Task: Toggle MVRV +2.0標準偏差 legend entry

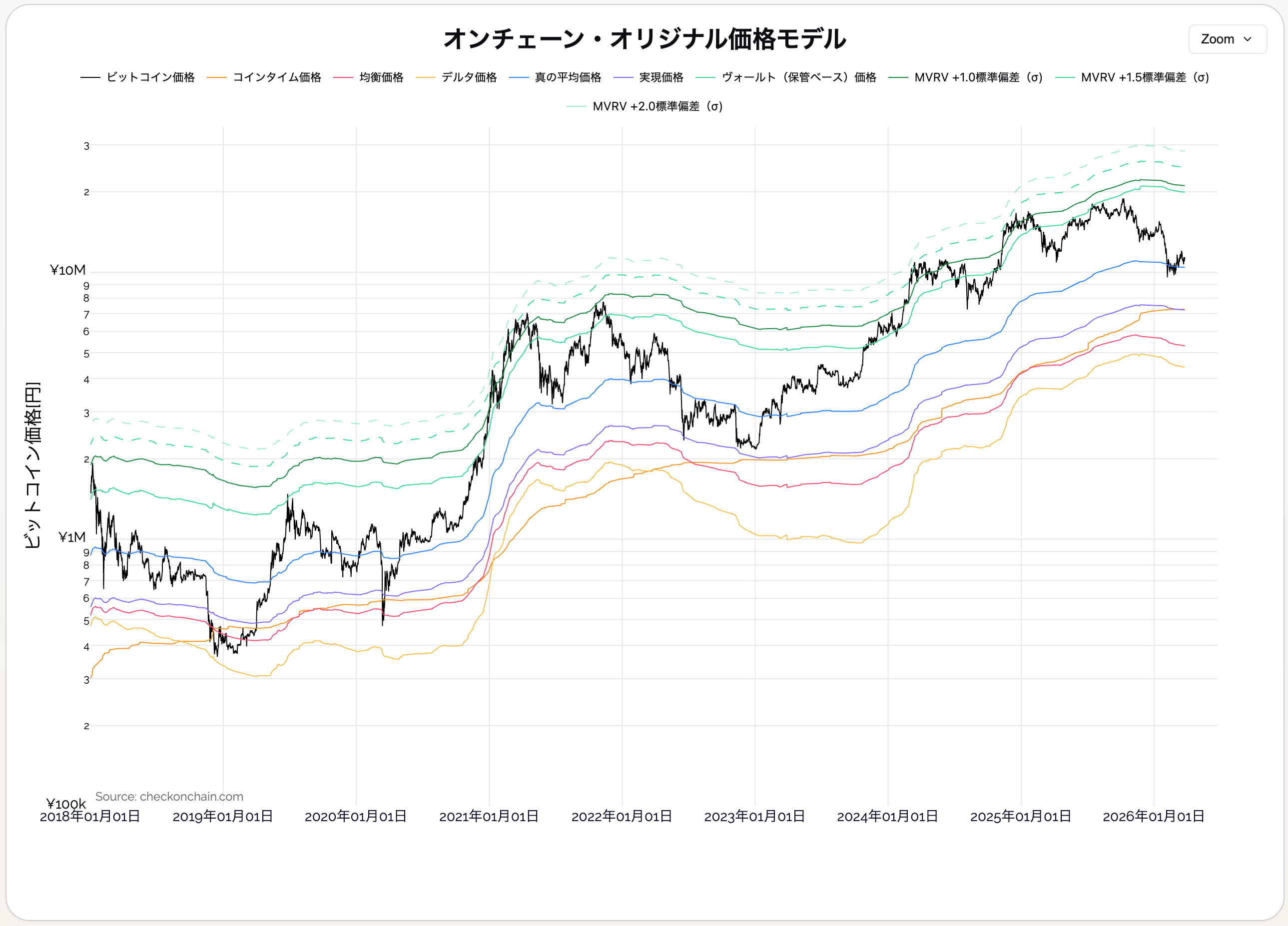Action: 657,106
